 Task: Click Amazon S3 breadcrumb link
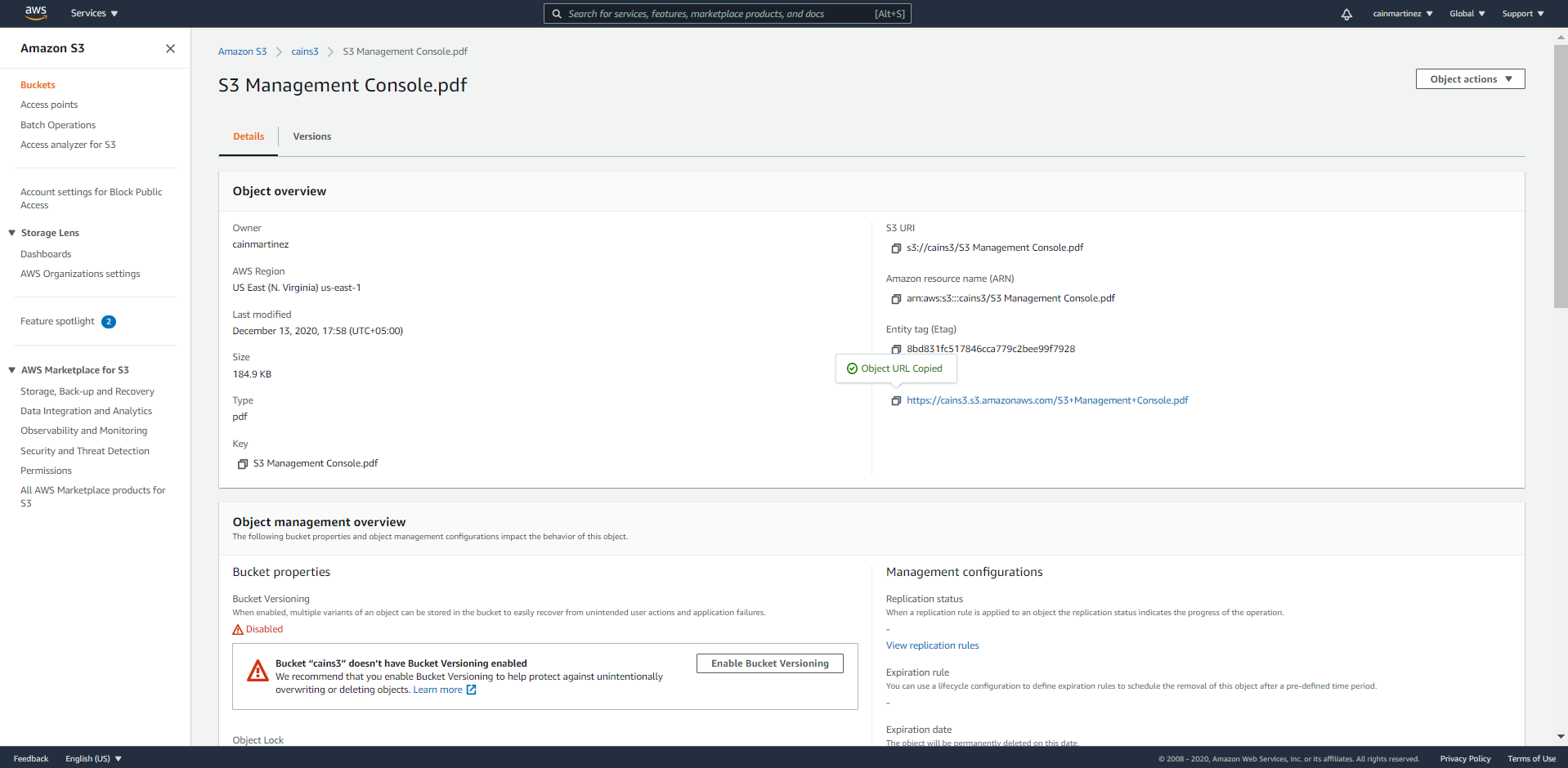242,51
